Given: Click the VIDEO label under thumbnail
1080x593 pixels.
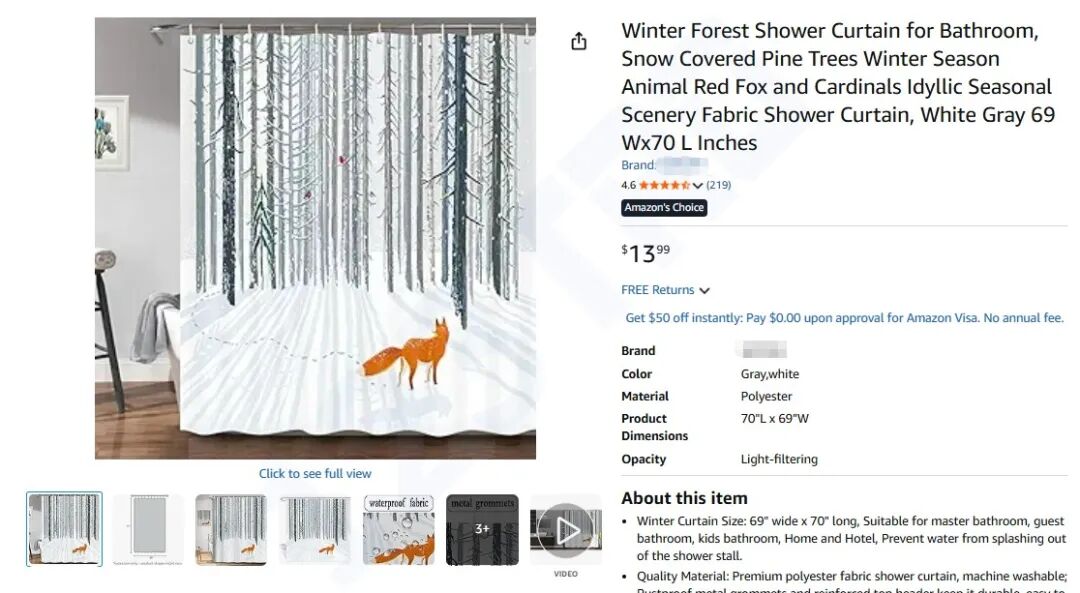Looking at the screenshot, I should pos(566,574).
